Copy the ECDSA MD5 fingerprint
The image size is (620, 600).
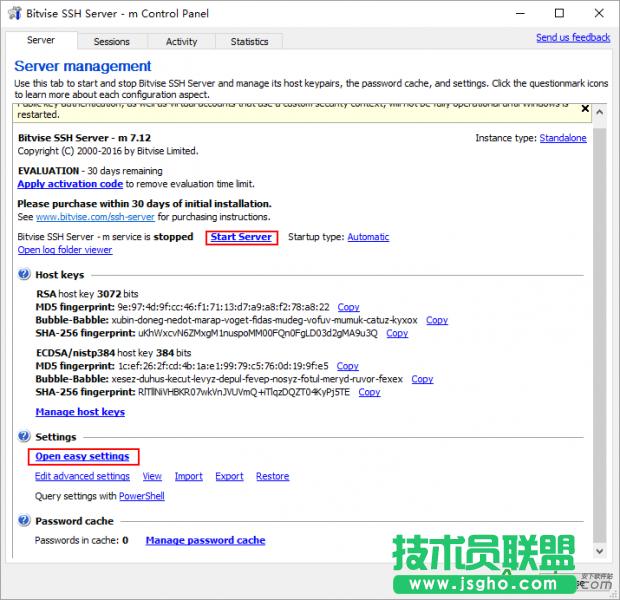click(348, 366)
